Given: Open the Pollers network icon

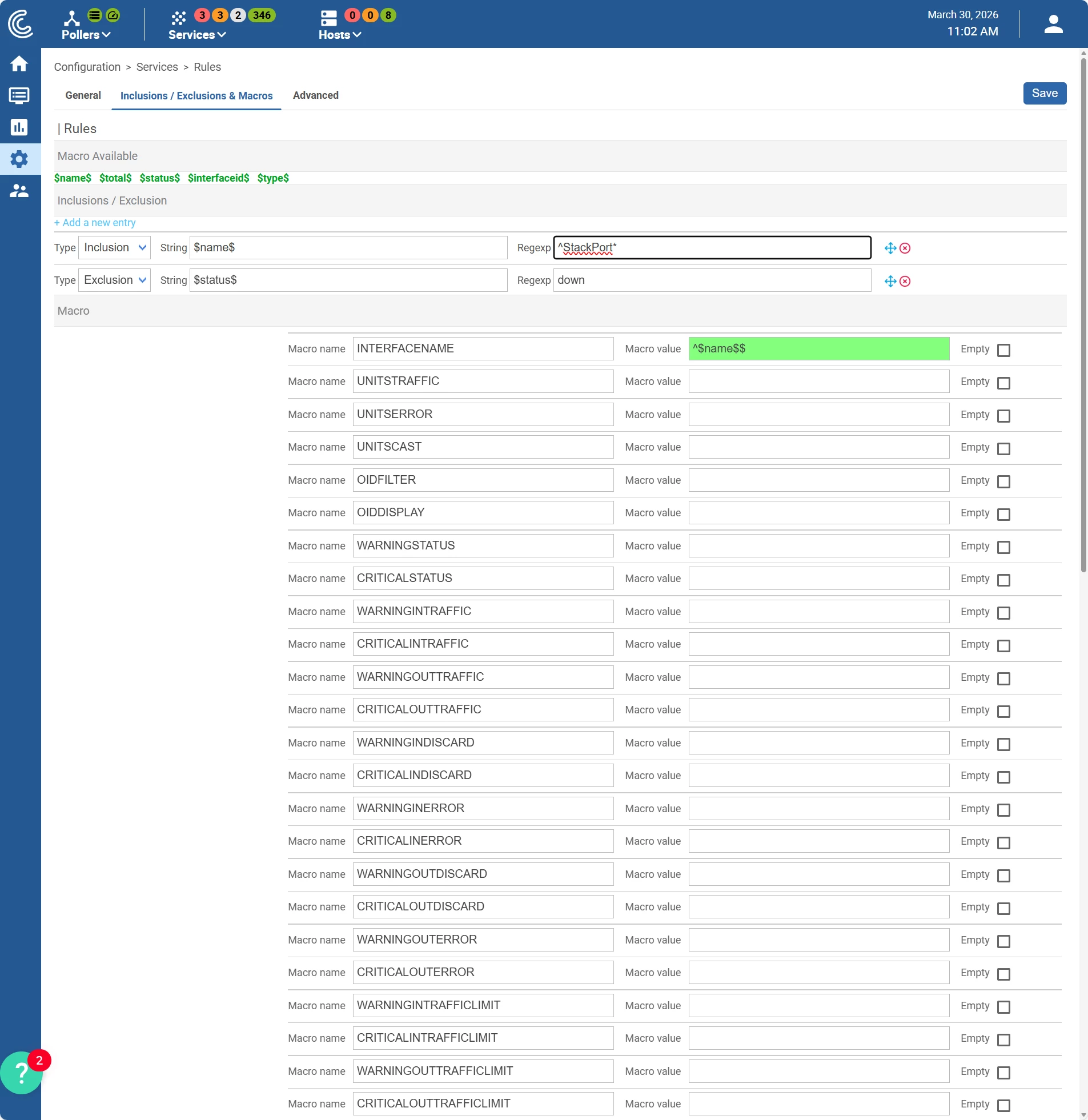Looking at the screenshot, I should pyautogui.click(x=71, y=18).
